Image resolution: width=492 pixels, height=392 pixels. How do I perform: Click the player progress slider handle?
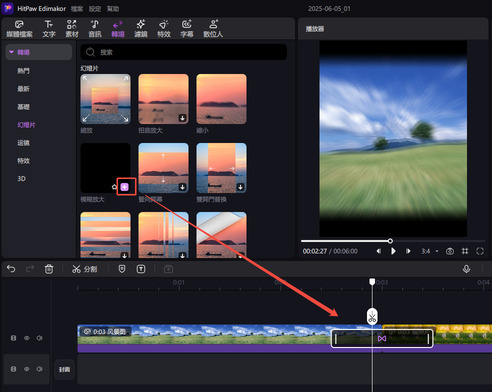pos(390,241)
